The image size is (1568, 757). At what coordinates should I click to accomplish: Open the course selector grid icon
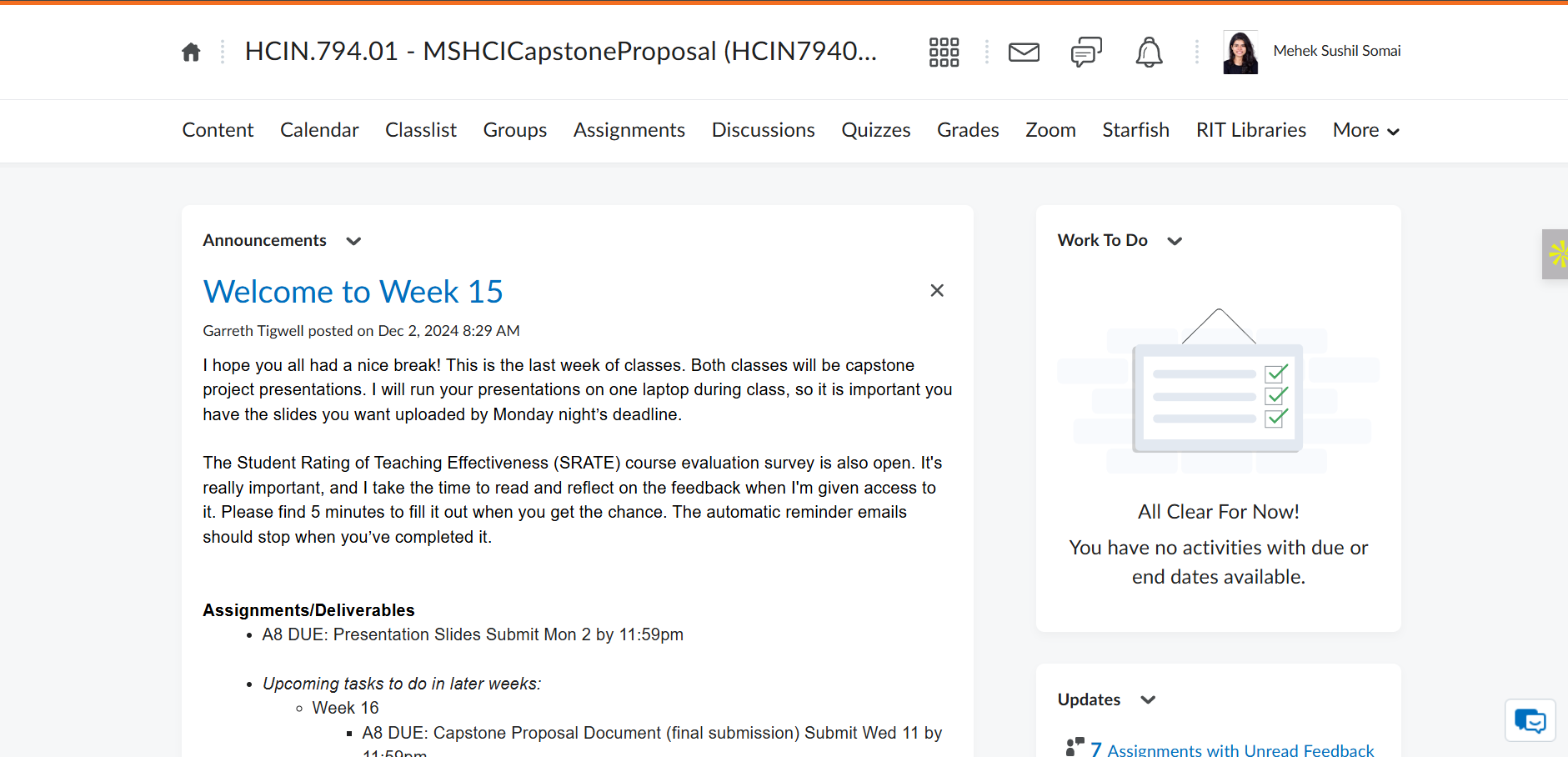coord(944,52)
